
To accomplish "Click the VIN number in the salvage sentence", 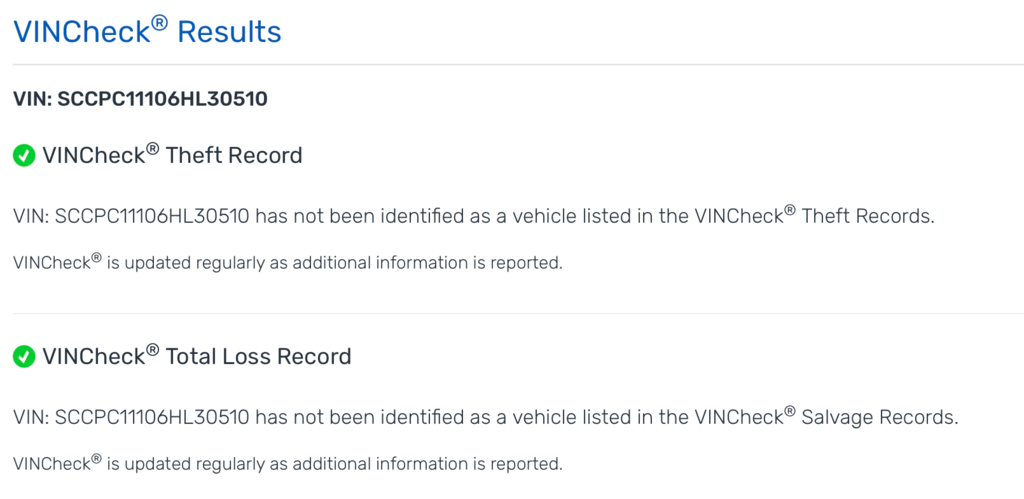I will 151,417.
